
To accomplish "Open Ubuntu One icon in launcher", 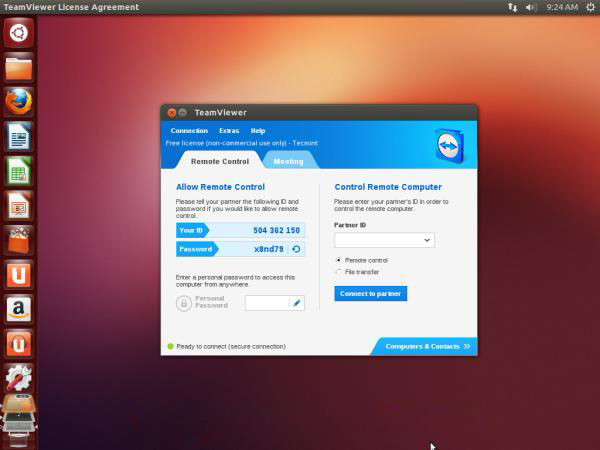I will [x=19, y=275].
